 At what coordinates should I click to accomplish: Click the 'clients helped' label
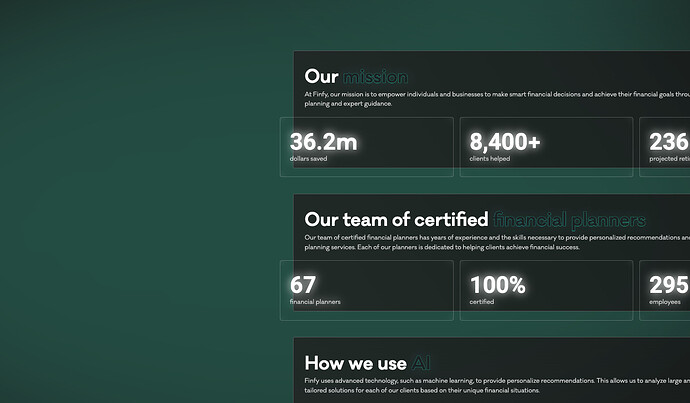click(490, 159)
